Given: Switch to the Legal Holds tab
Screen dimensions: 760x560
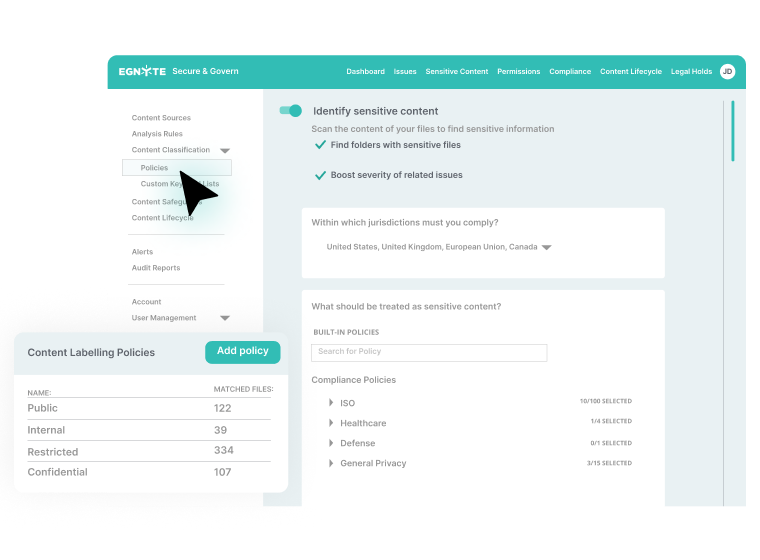Looking at the screenshot, I should click(691, 72).
